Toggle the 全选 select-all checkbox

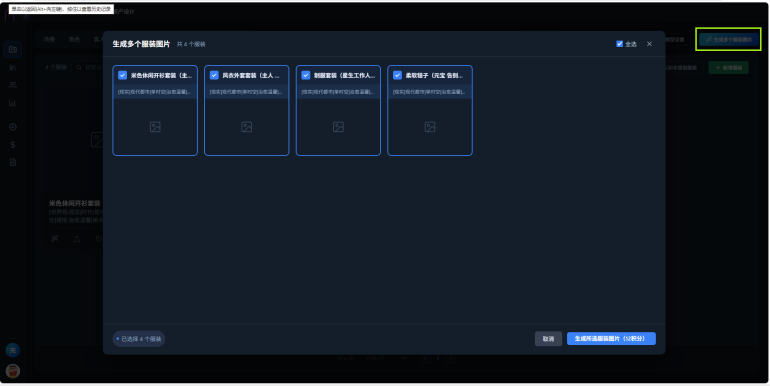coord(619,44)
